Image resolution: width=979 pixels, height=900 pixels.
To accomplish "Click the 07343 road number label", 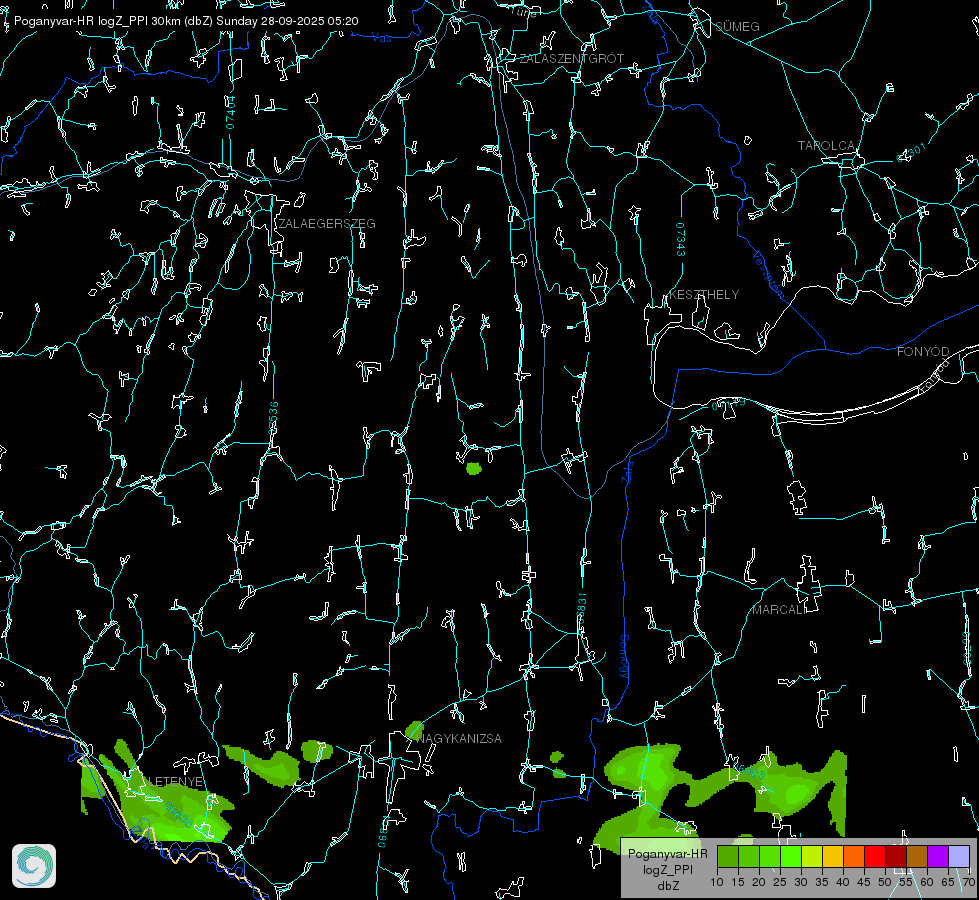I will (681, 240).
